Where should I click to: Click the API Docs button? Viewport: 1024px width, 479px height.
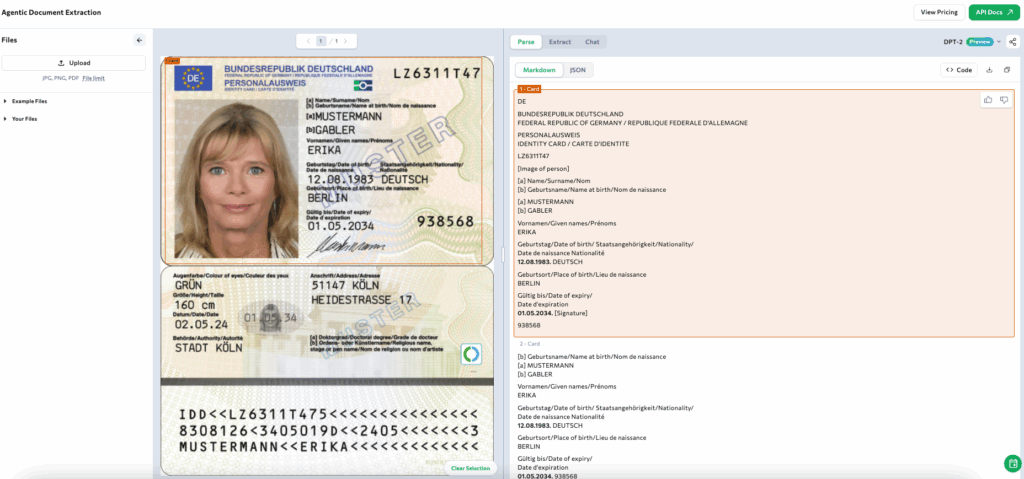point(993,12)
